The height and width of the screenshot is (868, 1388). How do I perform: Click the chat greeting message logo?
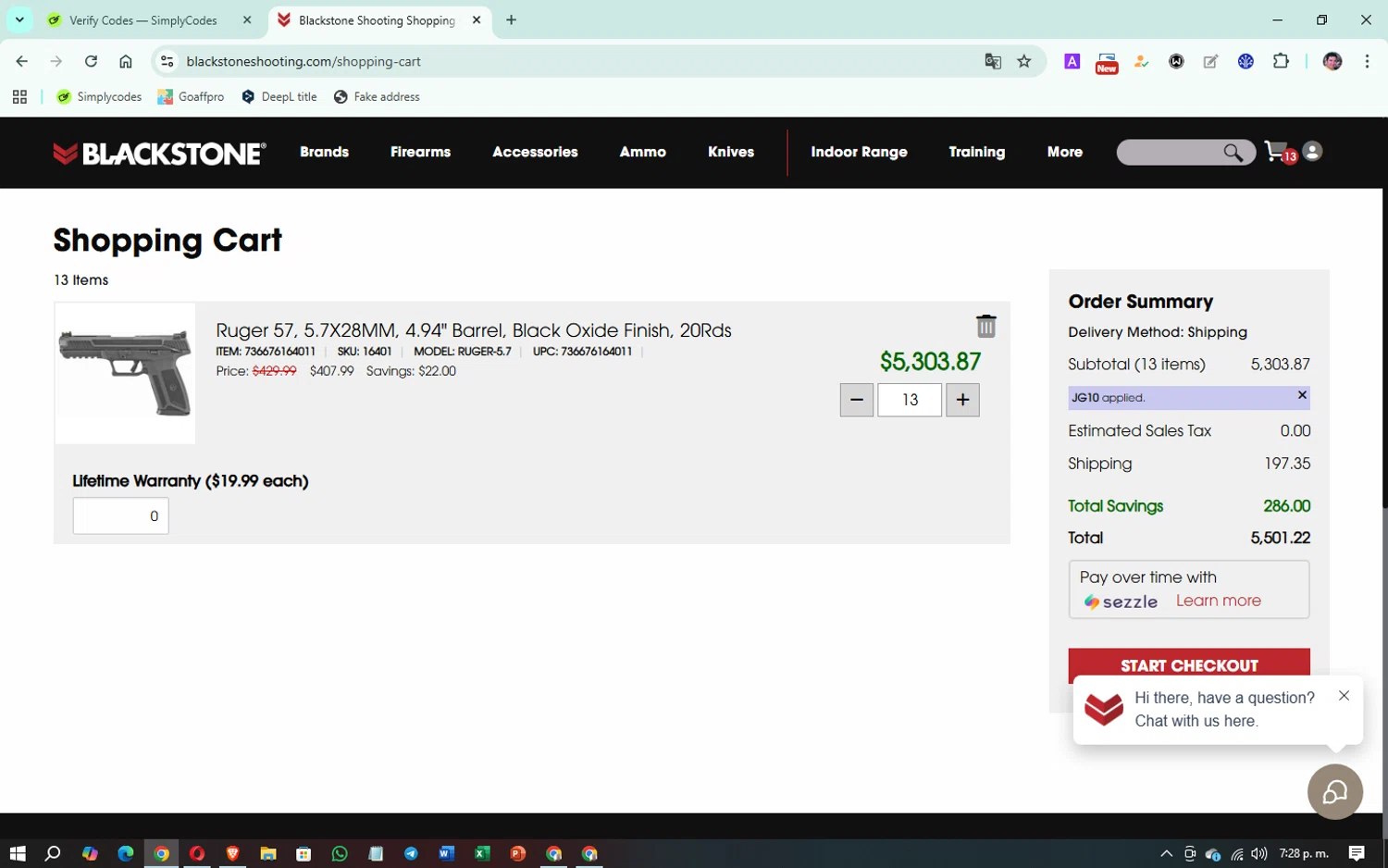pos(1104,709)
